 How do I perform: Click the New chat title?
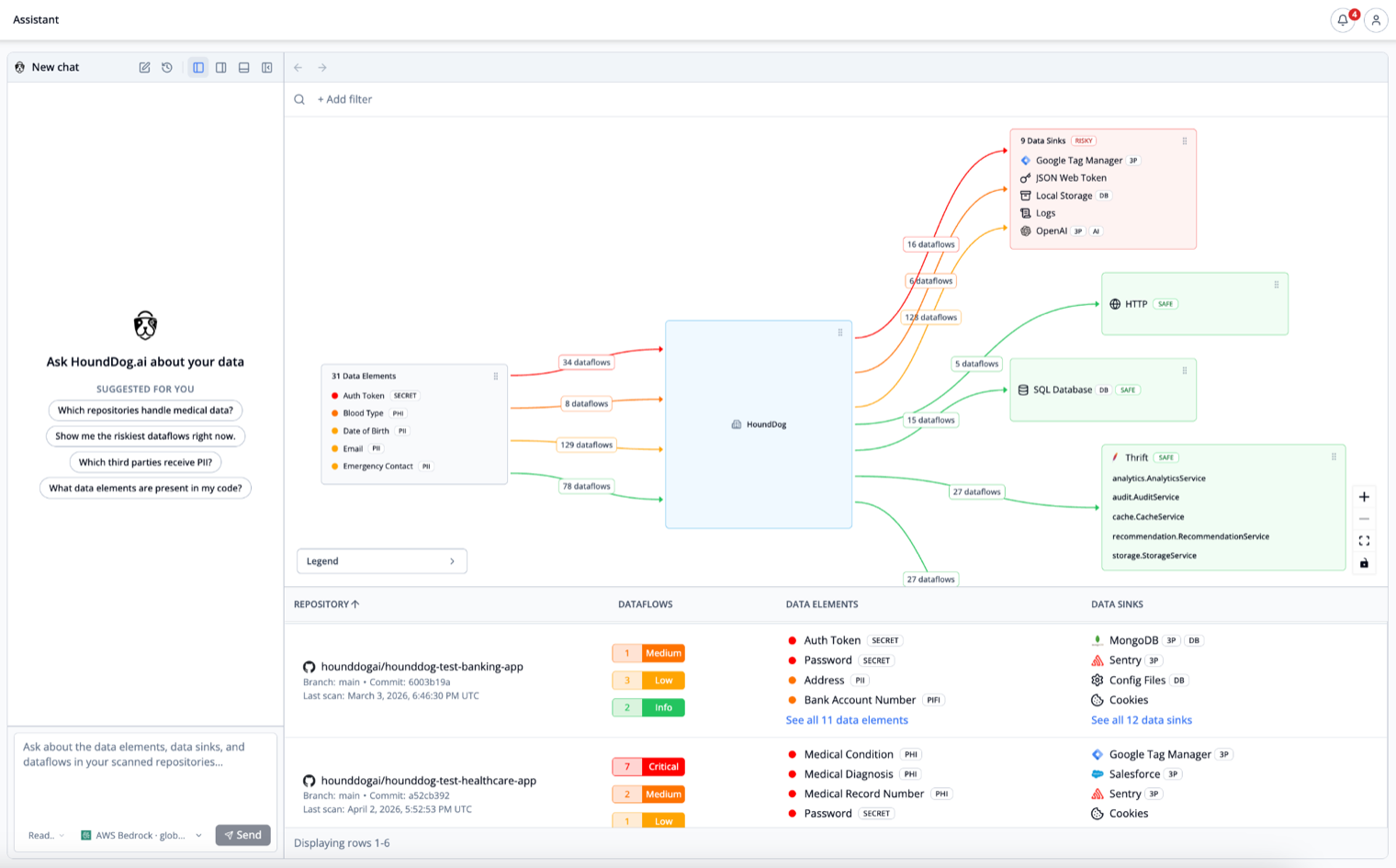[x=55, y=67]
